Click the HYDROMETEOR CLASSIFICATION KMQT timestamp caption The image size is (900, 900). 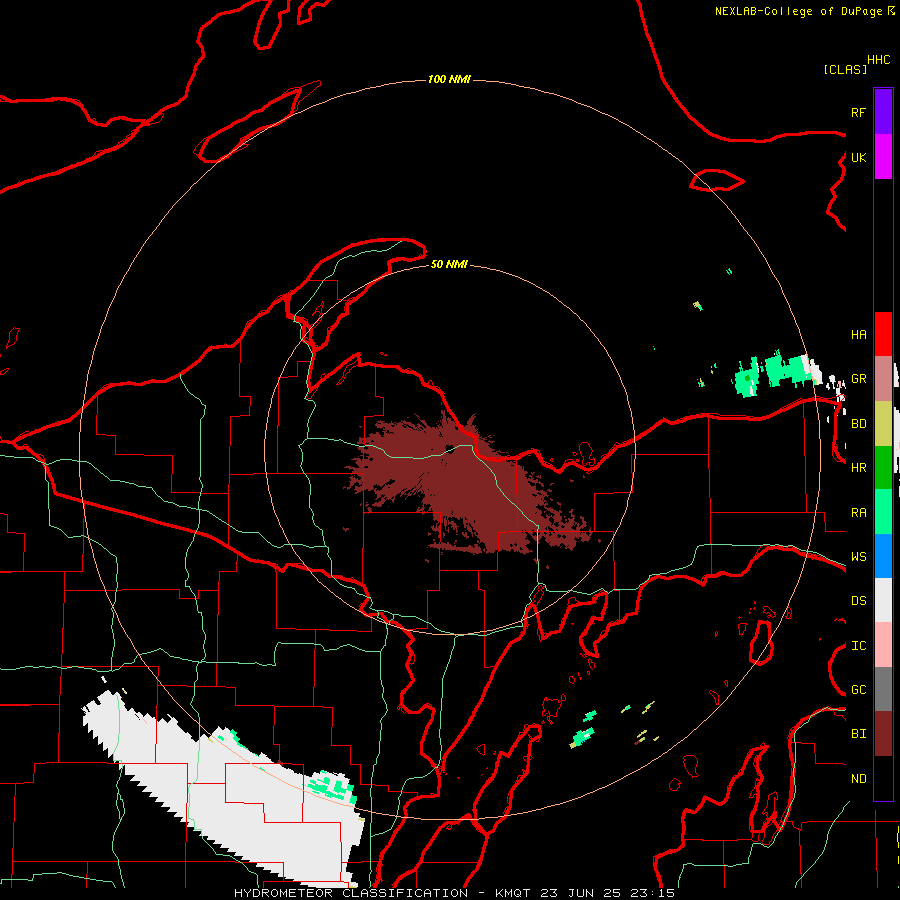454,893
